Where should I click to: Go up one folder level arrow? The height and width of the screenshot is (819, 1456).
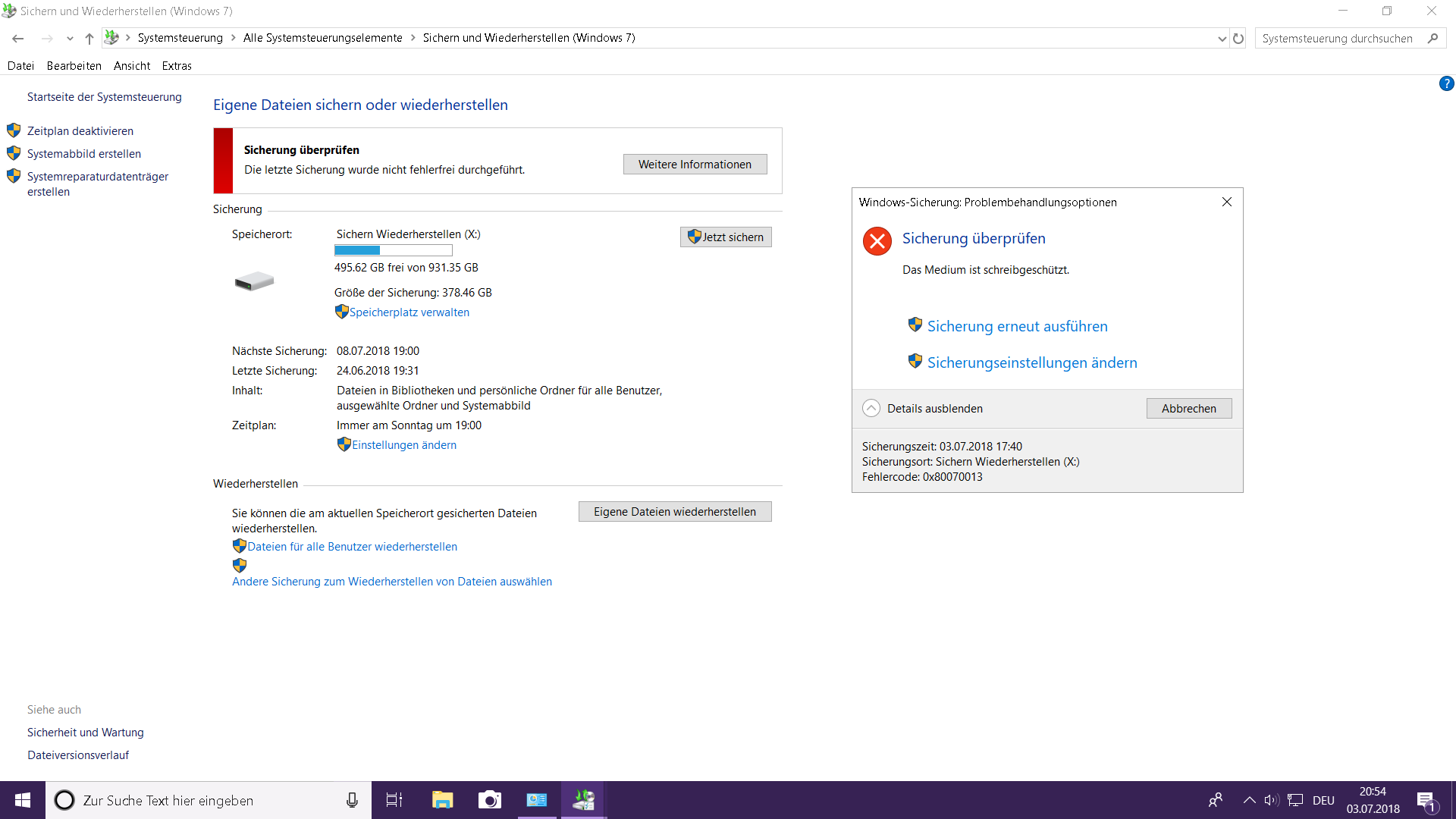(89, 38)
